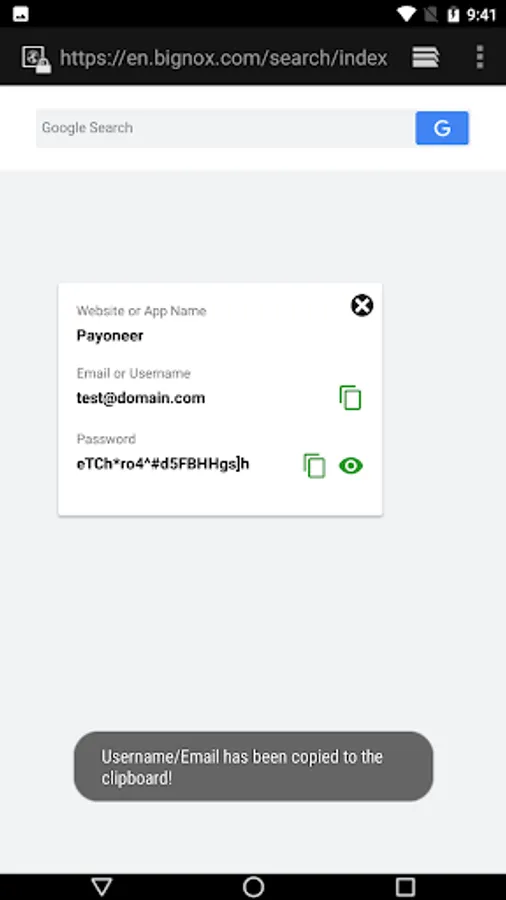Tap the Android home circle button

click(253, 886)
